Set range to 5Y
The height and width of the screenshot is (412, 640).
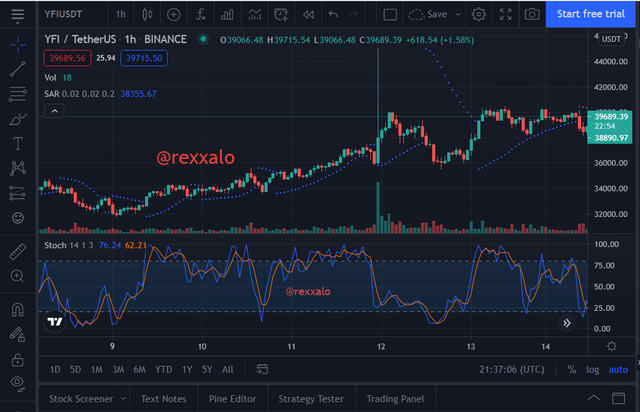point(207,370)
